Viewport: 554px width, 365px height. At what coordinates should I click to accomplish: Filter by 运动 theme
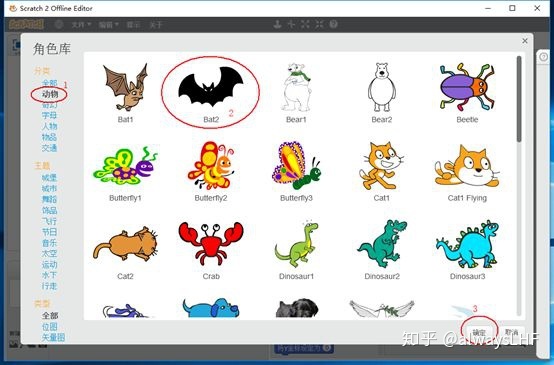click(x=49, y=265)
